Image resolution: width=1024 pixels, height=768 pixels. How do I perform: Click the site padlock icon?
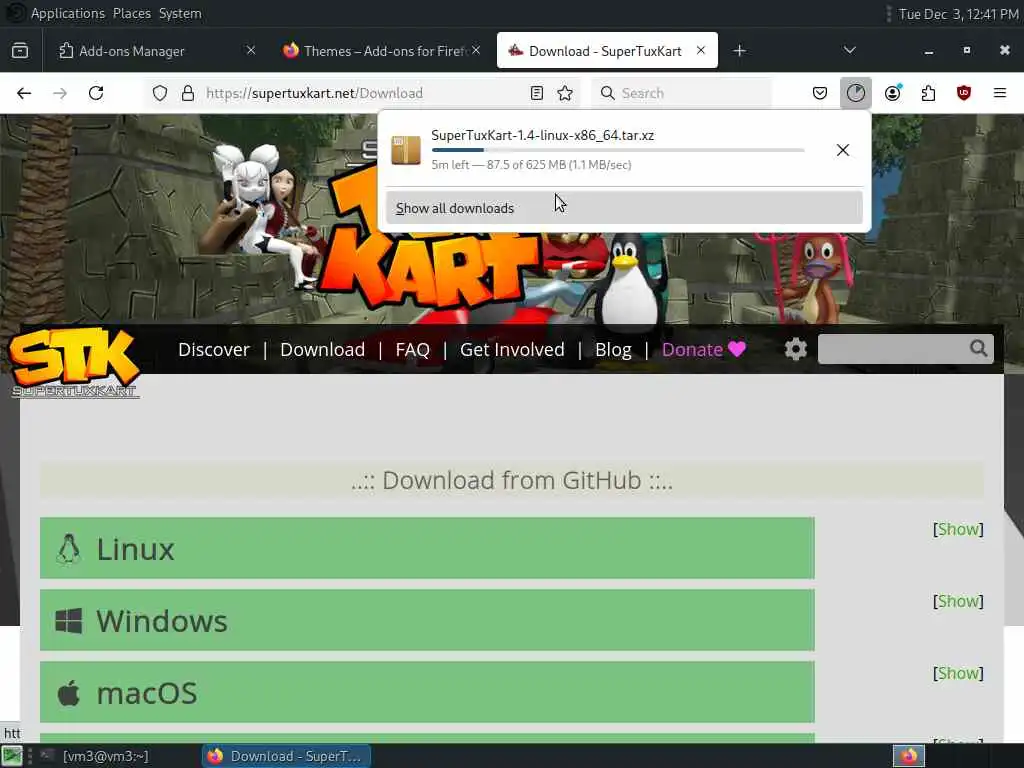point(188,93)
